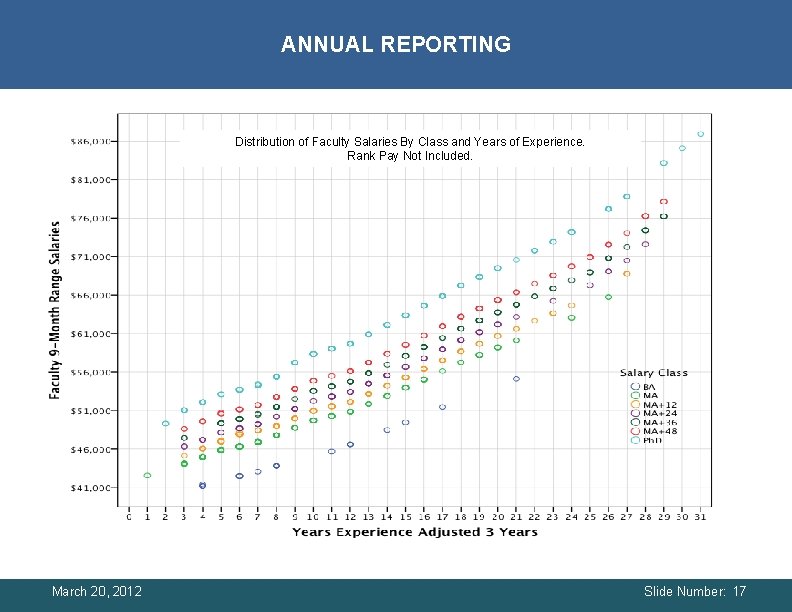Click the x-axis tick label 28
The height and width of the screenshot is (612, 792).
645,517
